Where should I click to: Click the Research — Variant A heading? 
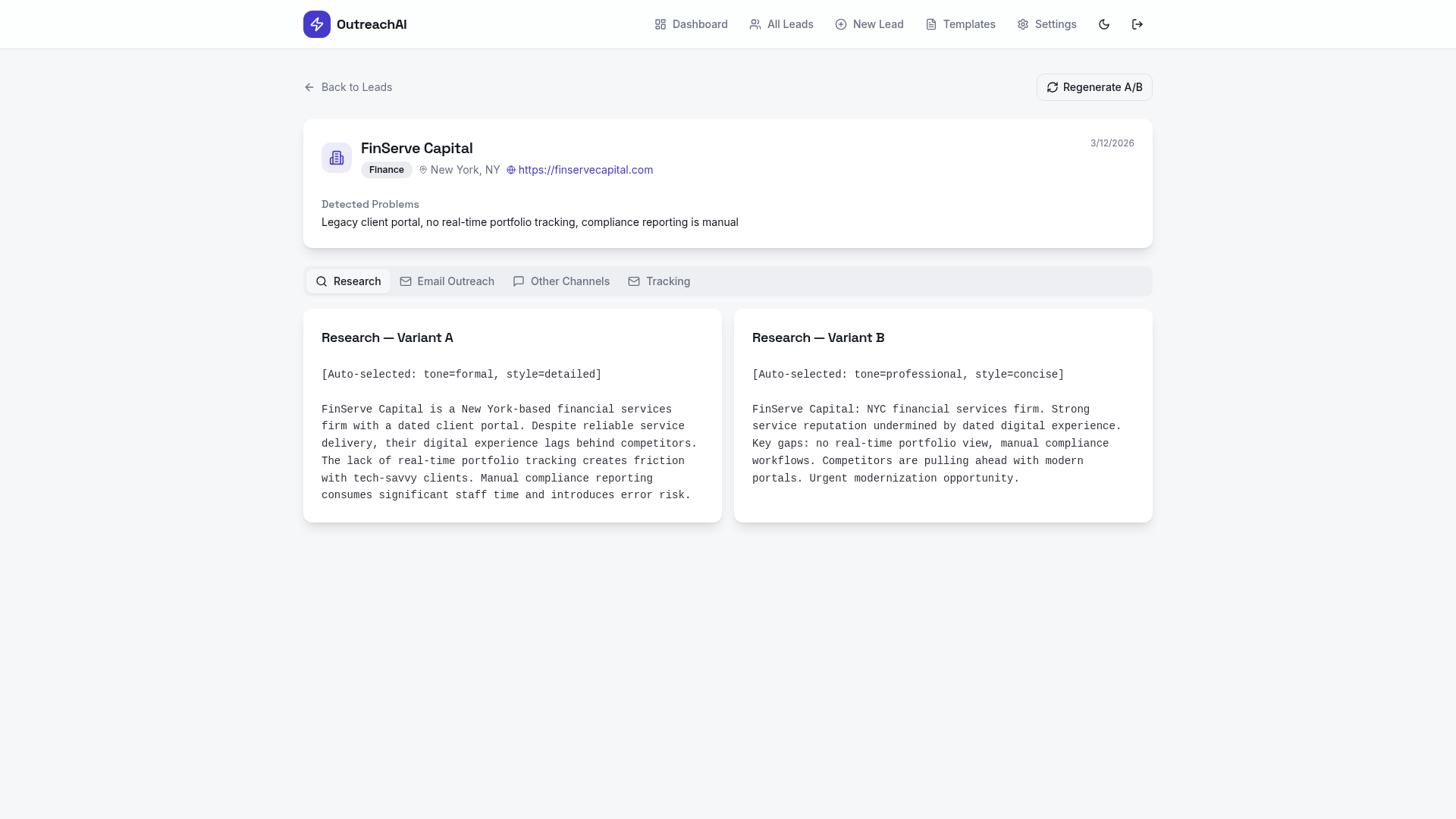pos(388,337)
